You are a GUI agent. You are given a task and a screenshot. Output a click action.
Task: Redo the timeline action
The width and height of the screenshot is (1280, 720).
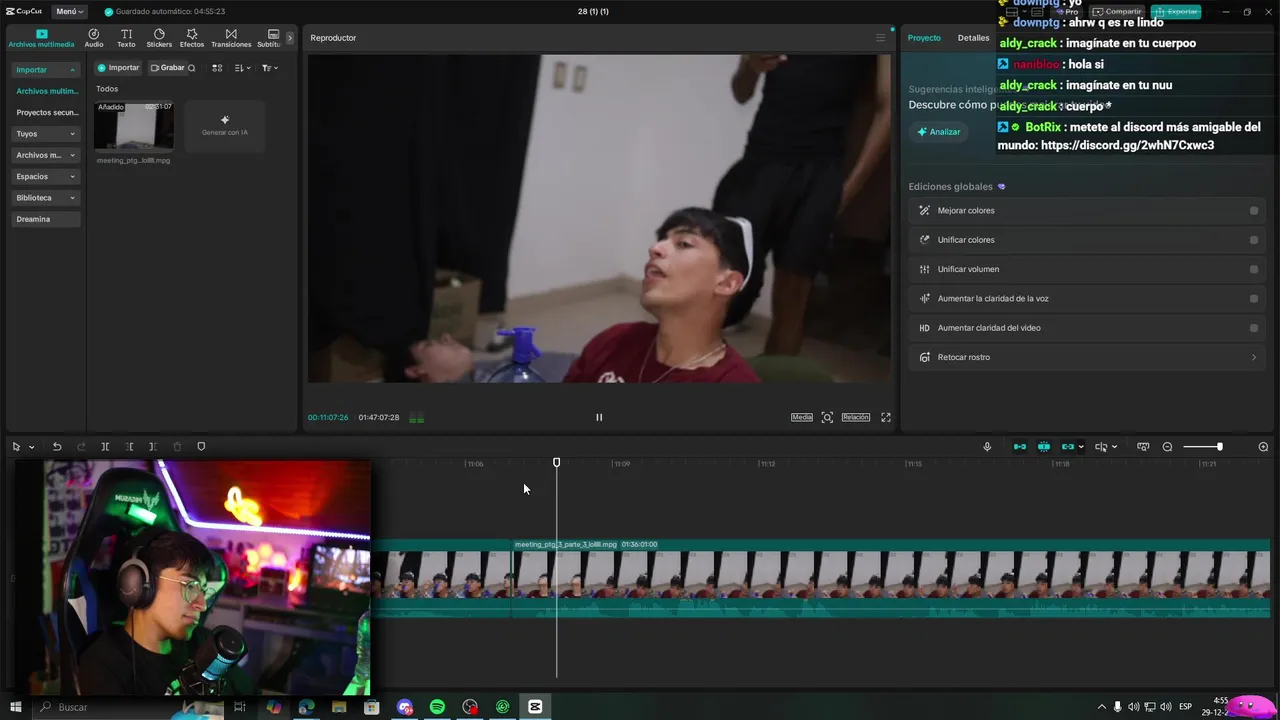pos(81,447)
